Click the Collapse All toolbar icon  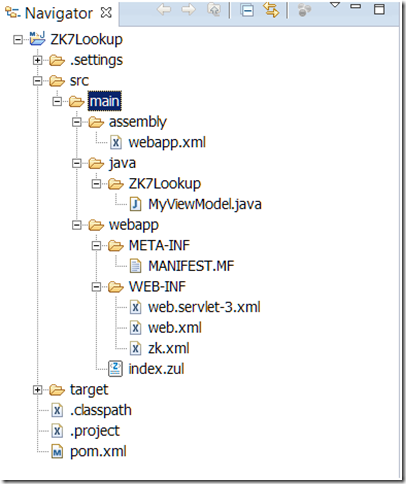tap(247, 10)
